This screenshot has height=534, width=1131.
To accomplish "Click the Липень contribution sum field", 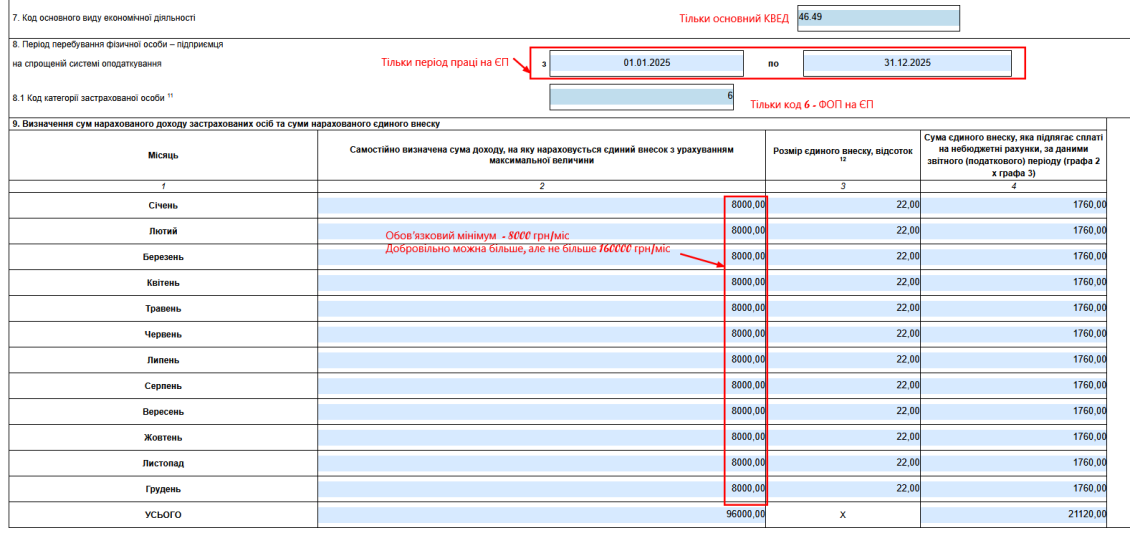I will tap(1013, 360).
